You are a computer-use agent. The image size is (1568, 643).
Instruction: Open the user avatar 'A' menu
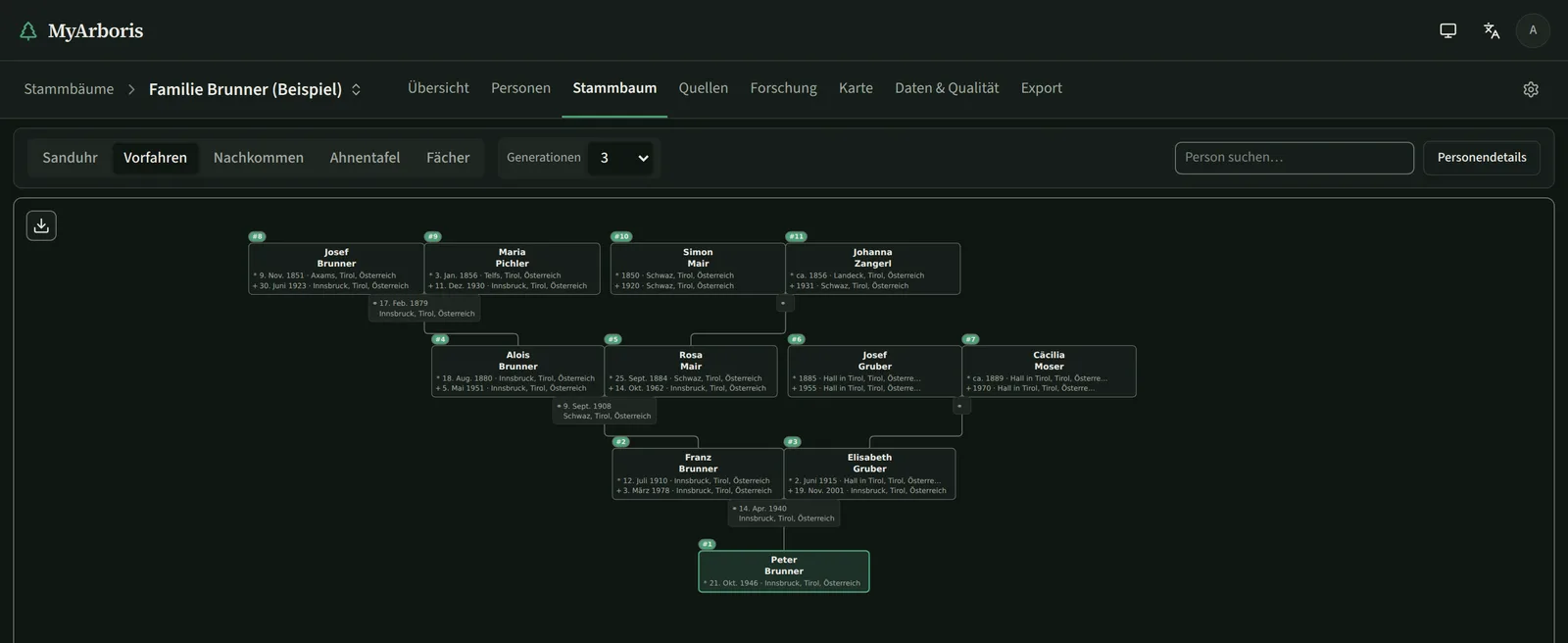click(1533, 30)
